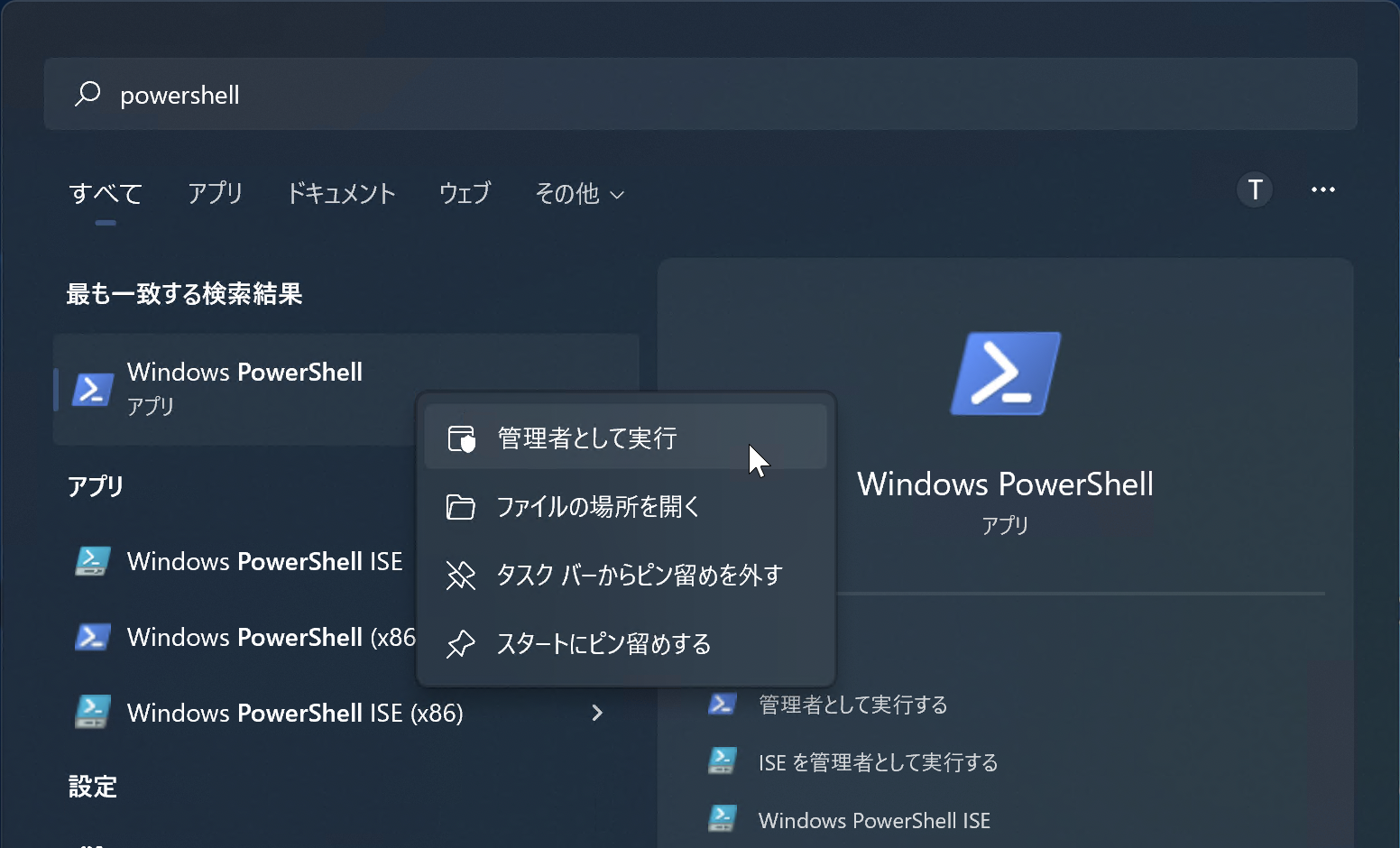Click the PowerShell icon next to 管理者として実行する
The height and width of the screenshot is (848, 1400).
coord(722,705)
